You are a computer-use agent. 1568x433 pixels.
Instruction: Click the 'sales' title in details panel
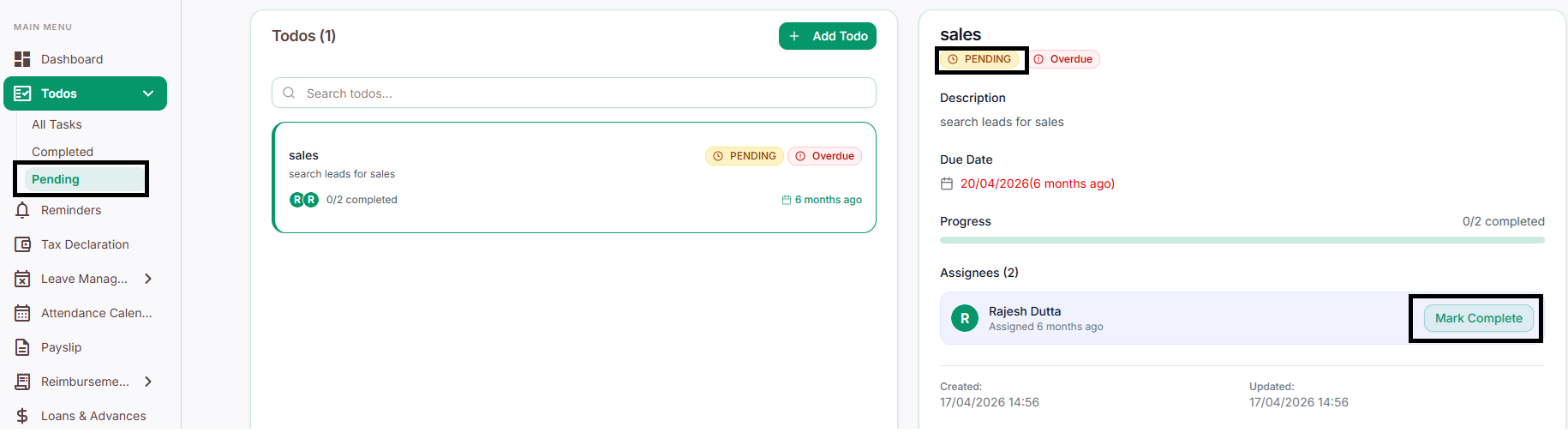pyautogui.click(x=961, y=34)
